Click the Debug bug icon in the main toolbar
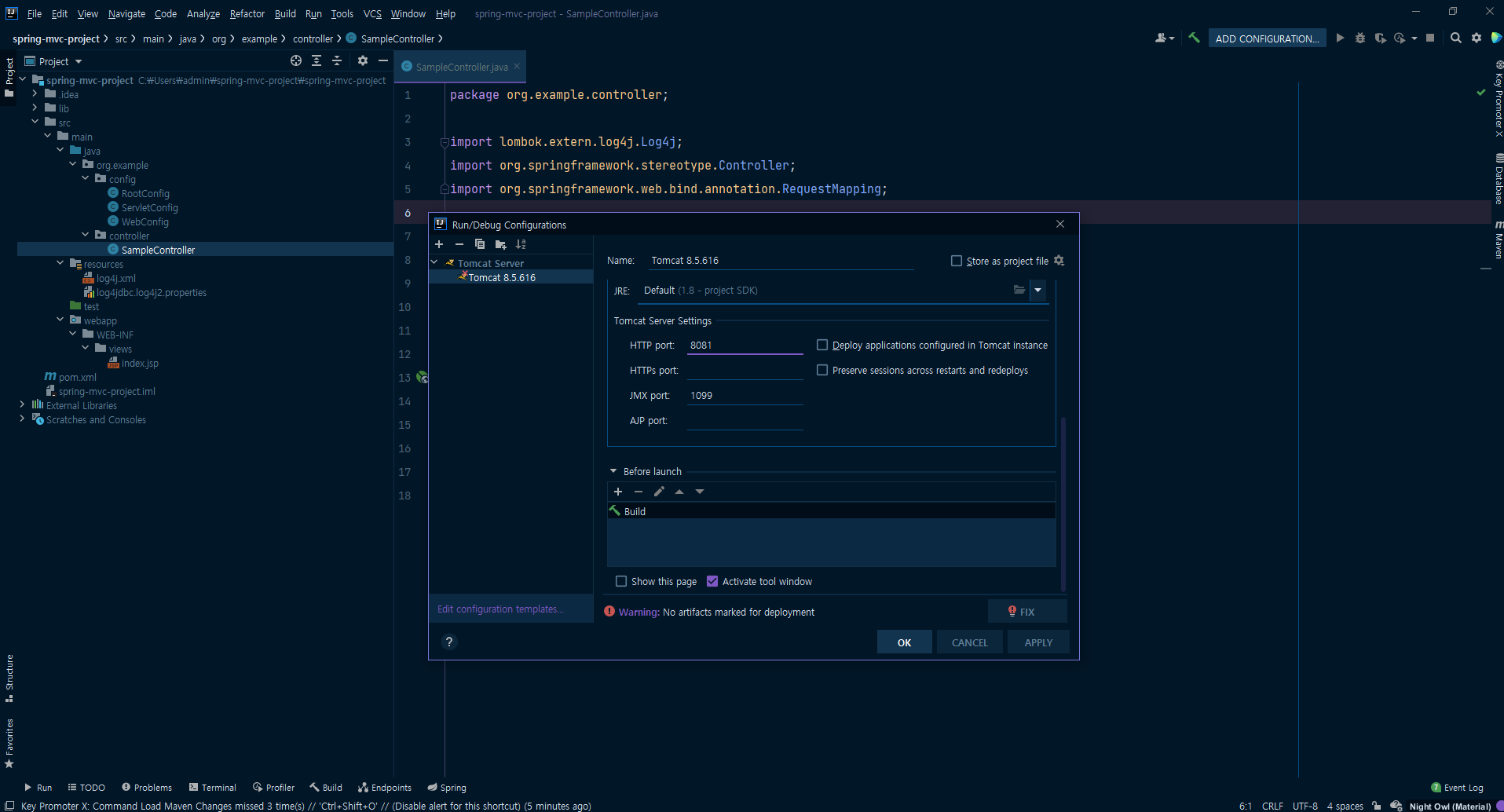 [x=1360, y=38]
